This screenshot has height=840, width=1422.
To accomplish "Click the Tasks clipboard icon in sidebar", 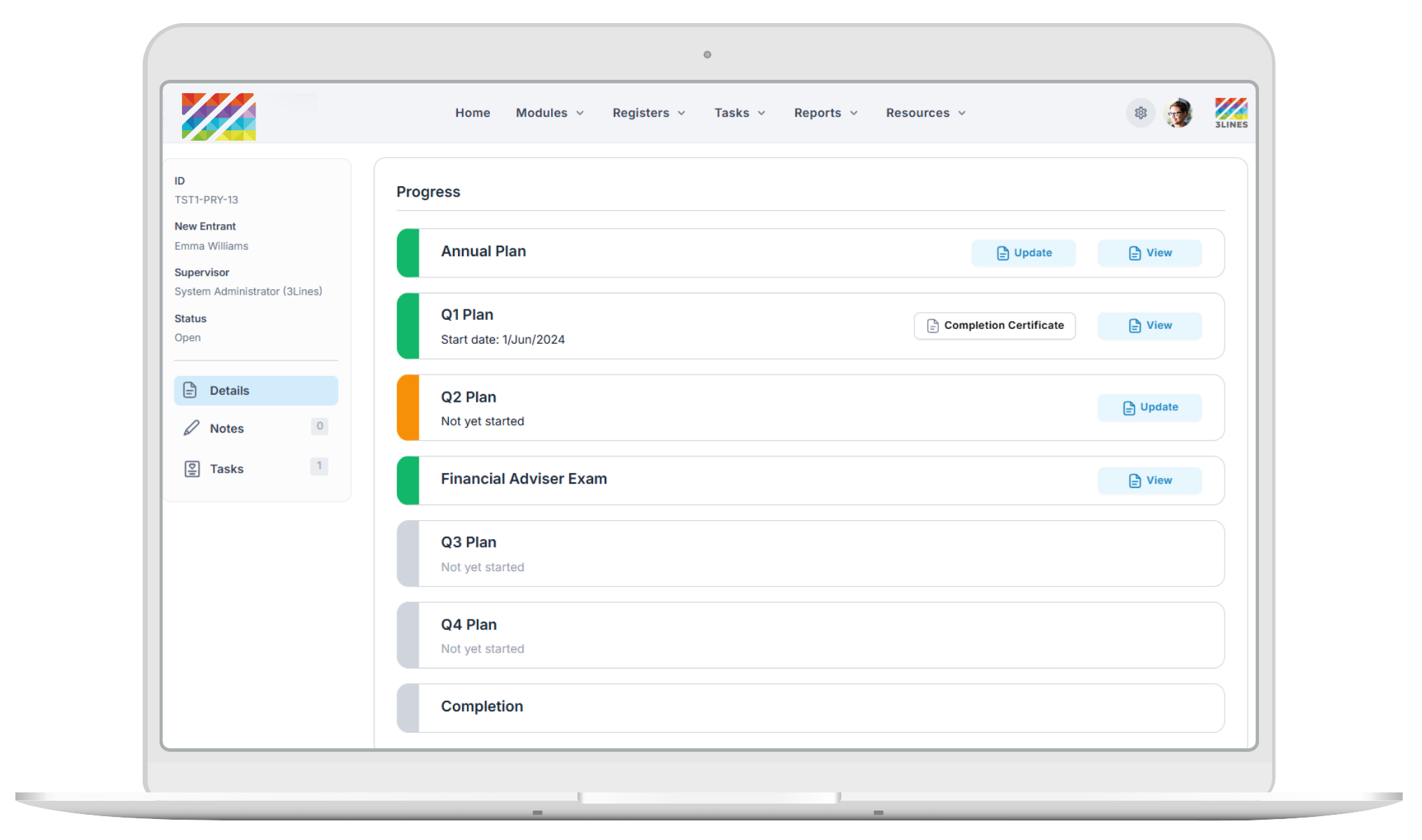I will tap(192, 468).
